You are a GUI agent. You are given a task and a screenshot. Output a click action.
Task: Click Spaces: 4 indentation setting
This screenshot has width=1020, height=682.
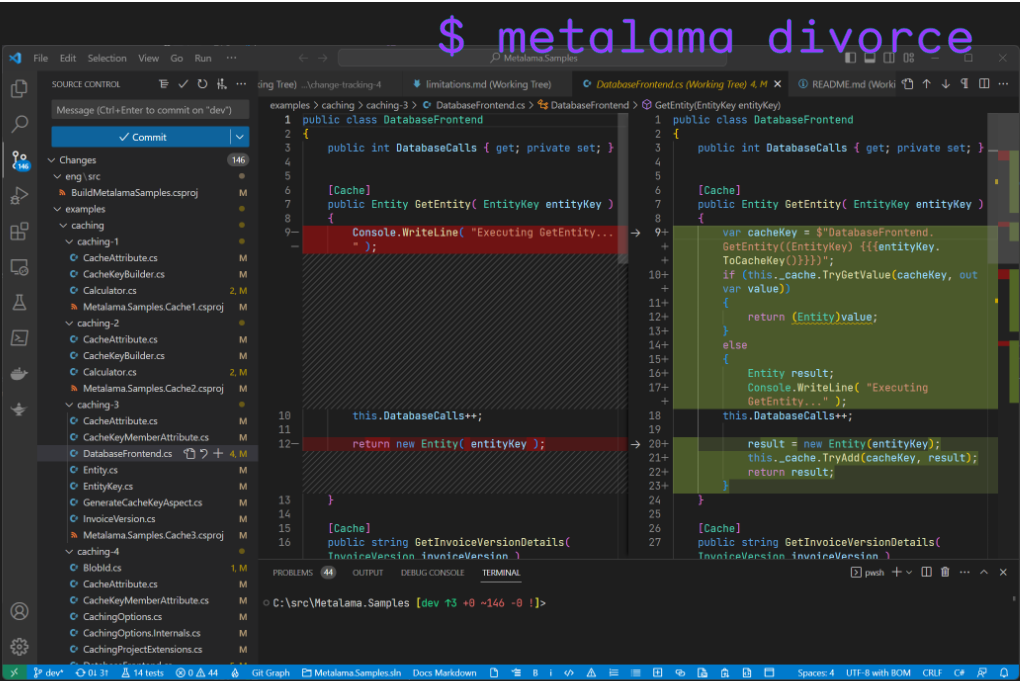point(816,672)
